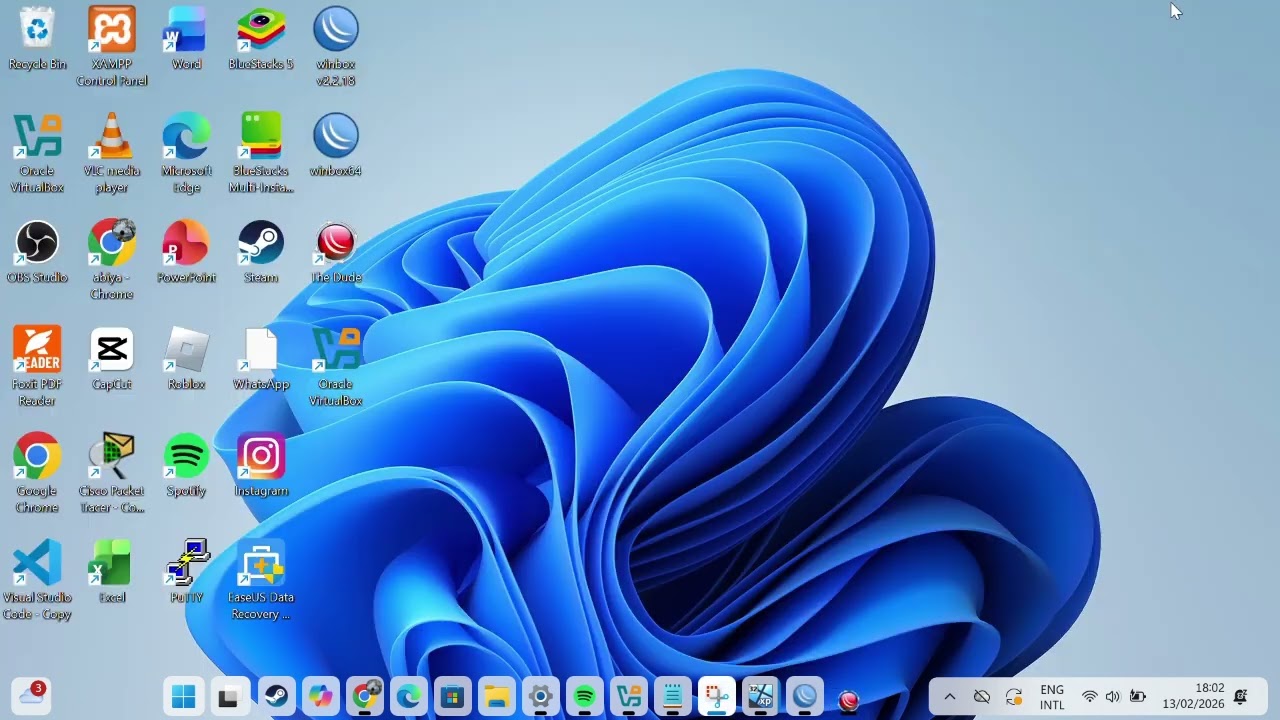This screenshot has height=720, width=1280.
Task: Open Settings gear on the taskbar
Action: pyautogui.click(x=541, y=696)
